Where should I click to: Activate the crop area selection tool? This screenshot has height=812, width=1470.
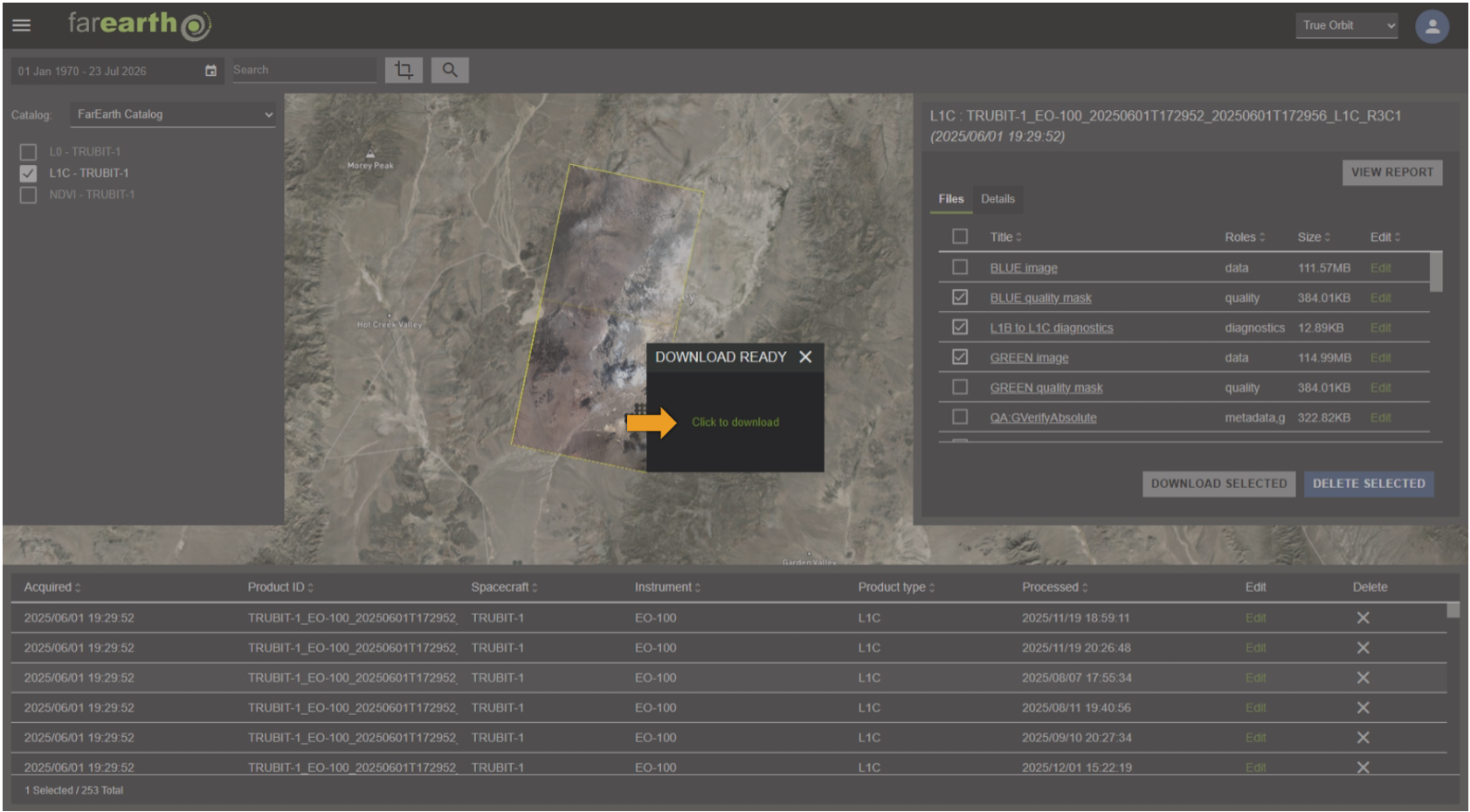tap(404, 70)
